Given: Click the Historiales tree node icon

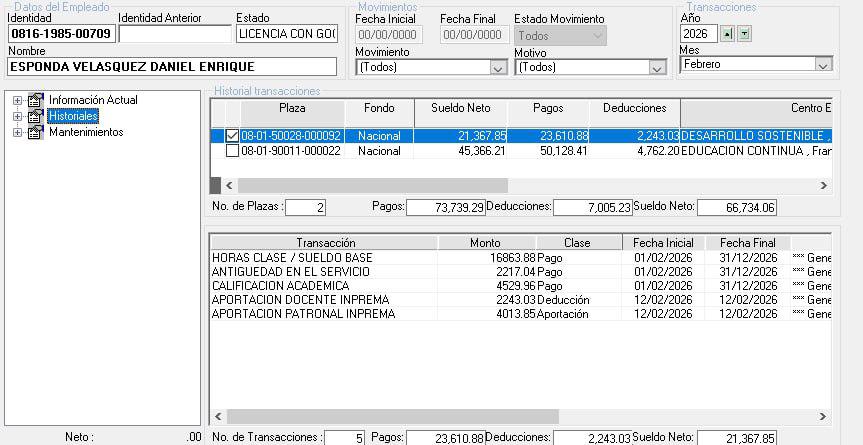Looking at the screenshot, I should tap(36, 116).
